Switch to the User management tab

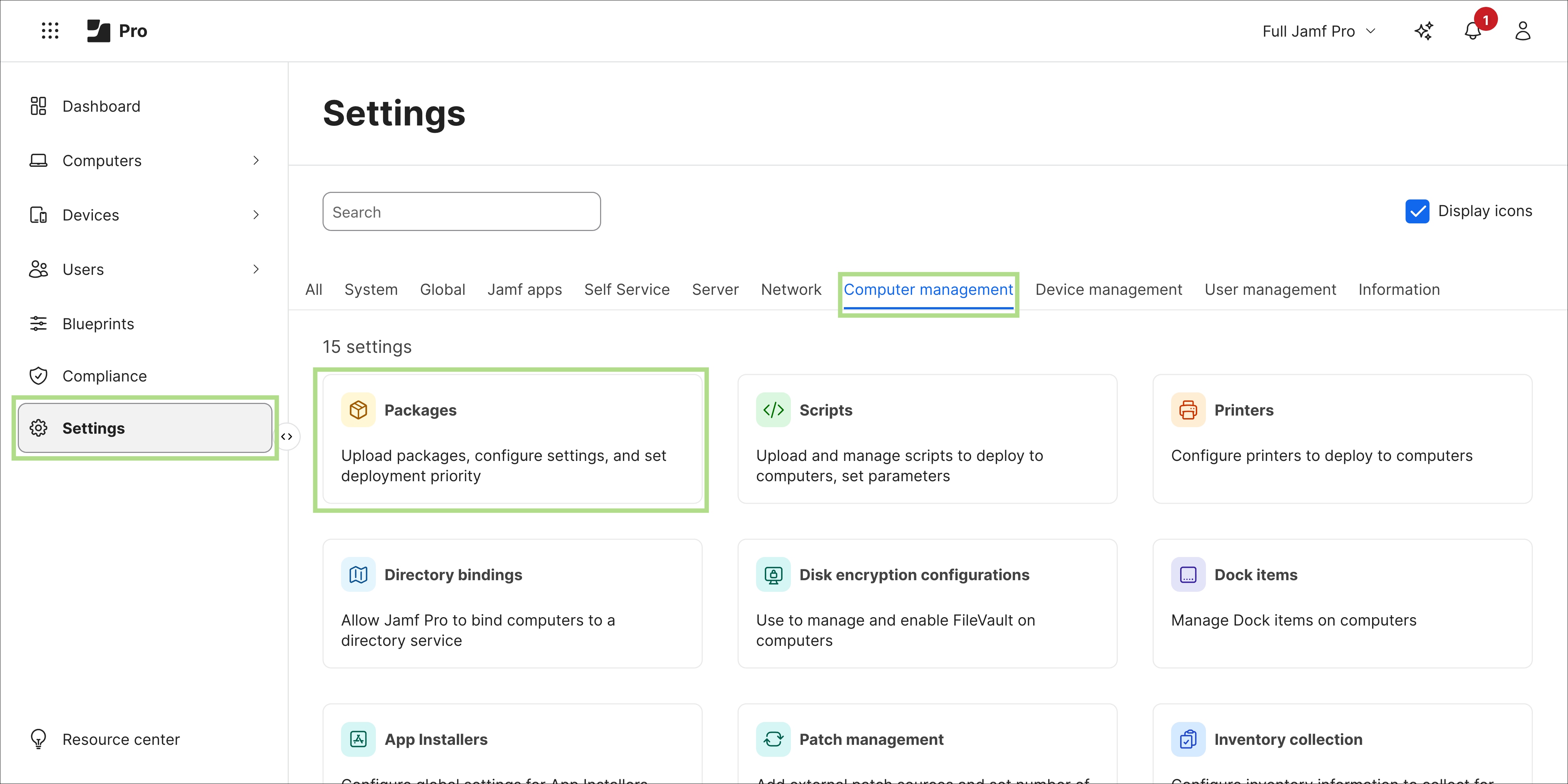click(x=1271, y=289)
